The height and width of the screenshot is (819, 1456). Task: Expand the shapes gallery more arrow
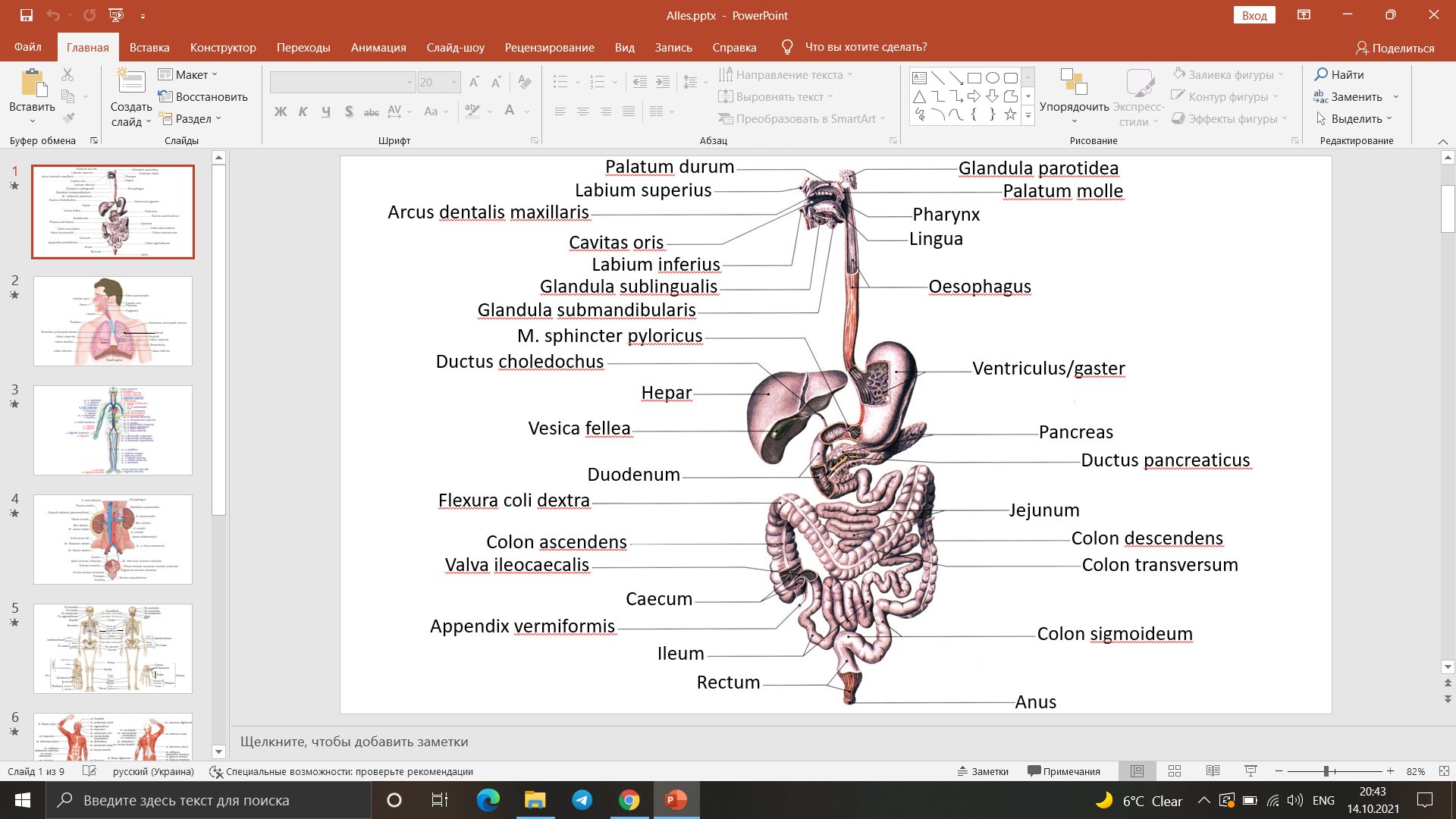1028,116
